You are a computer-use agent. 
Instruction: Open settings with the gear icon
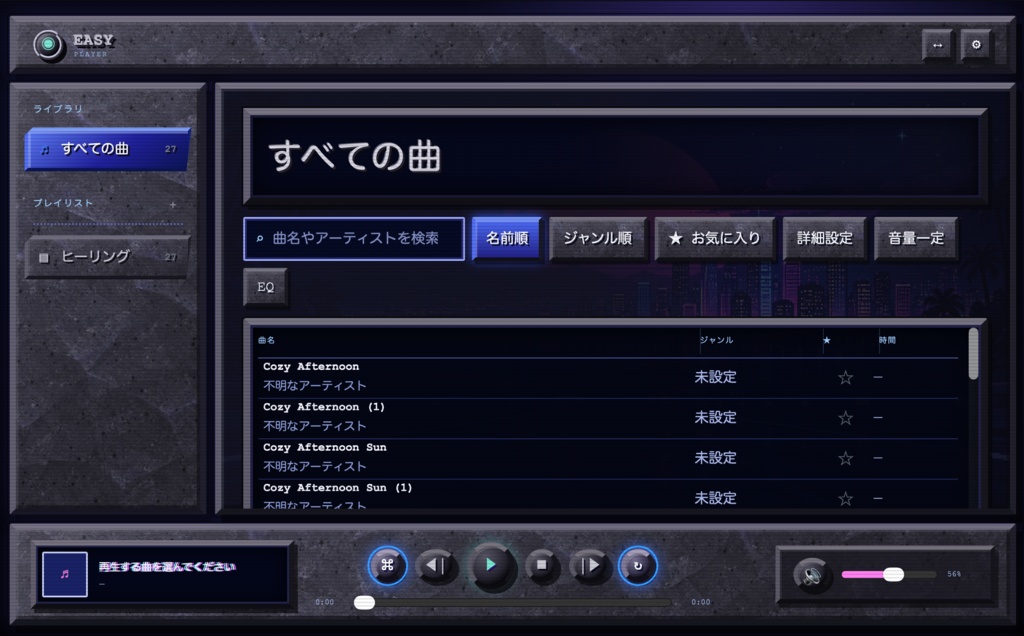click(976, 45)
